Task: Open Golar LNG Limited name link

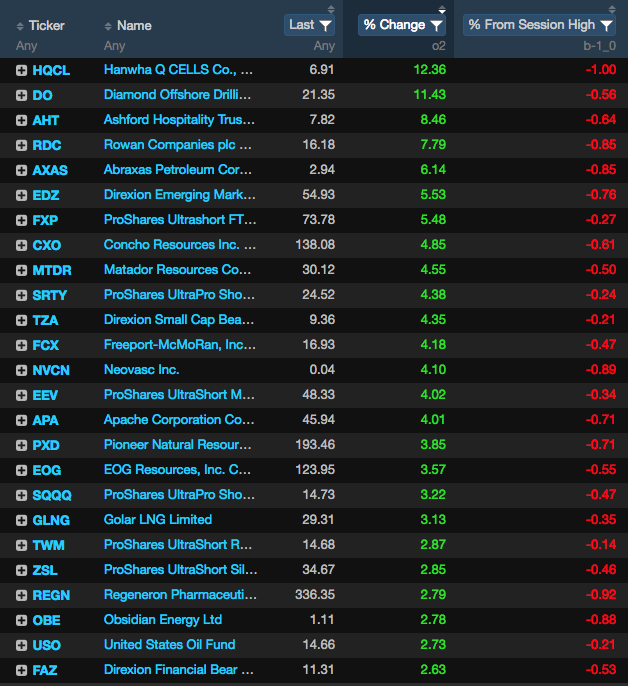Action: (x=158, y=519)
